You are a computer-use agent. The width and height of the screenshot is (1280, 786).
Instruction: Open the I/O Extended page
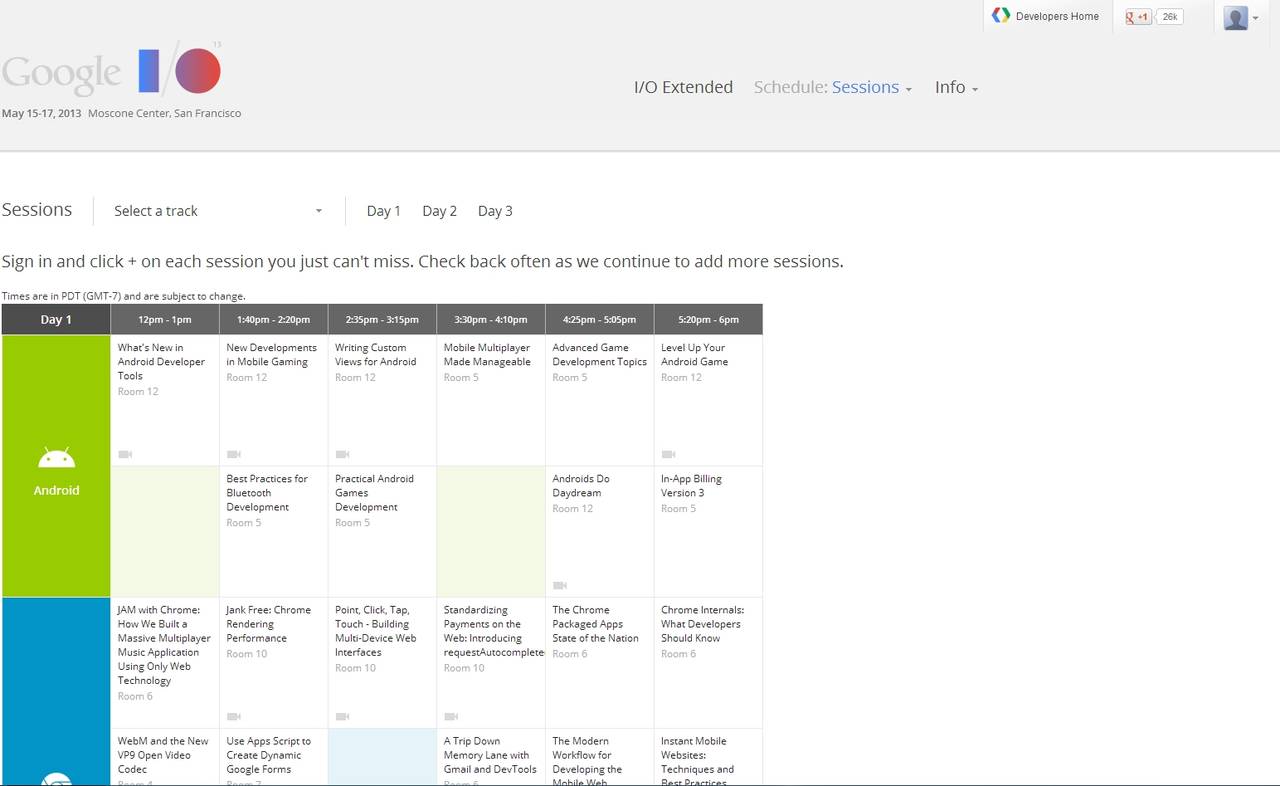tap(683, 87)
